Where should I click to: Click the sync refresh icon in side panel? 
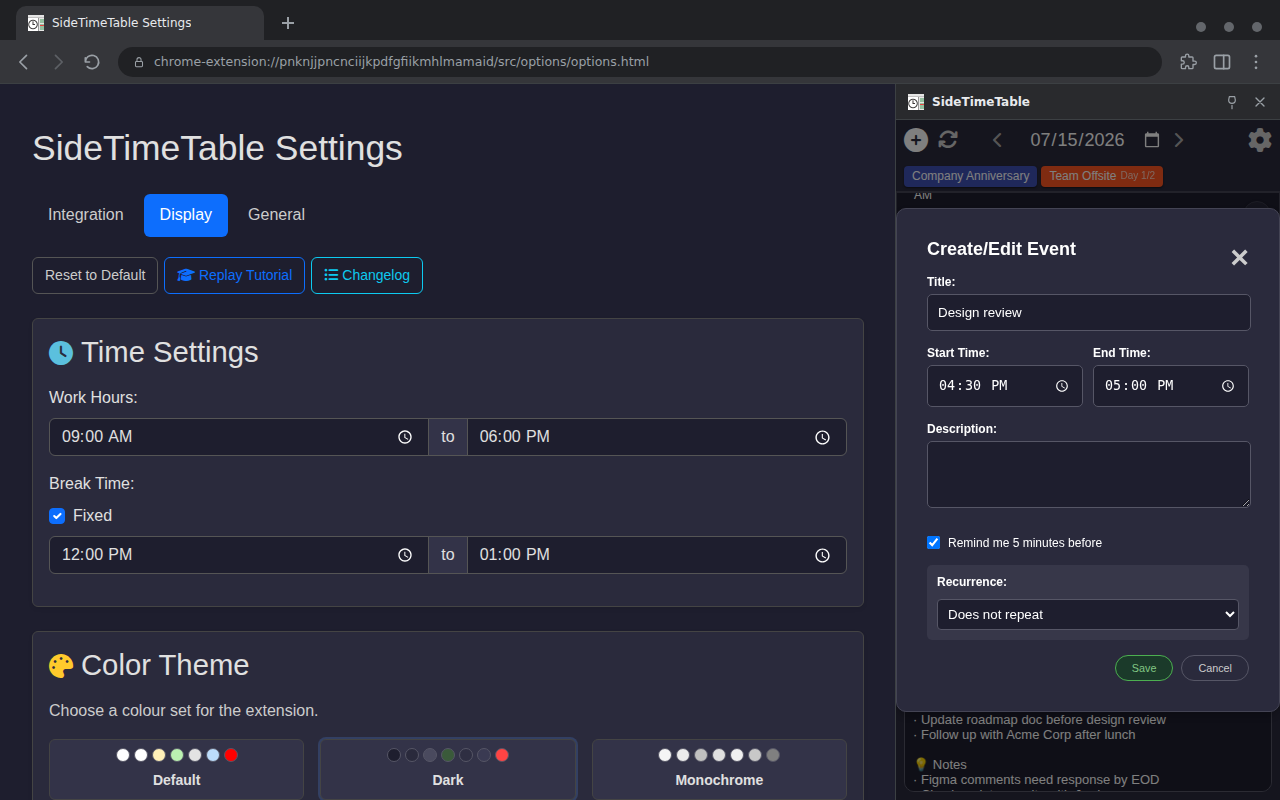(948, 140)
